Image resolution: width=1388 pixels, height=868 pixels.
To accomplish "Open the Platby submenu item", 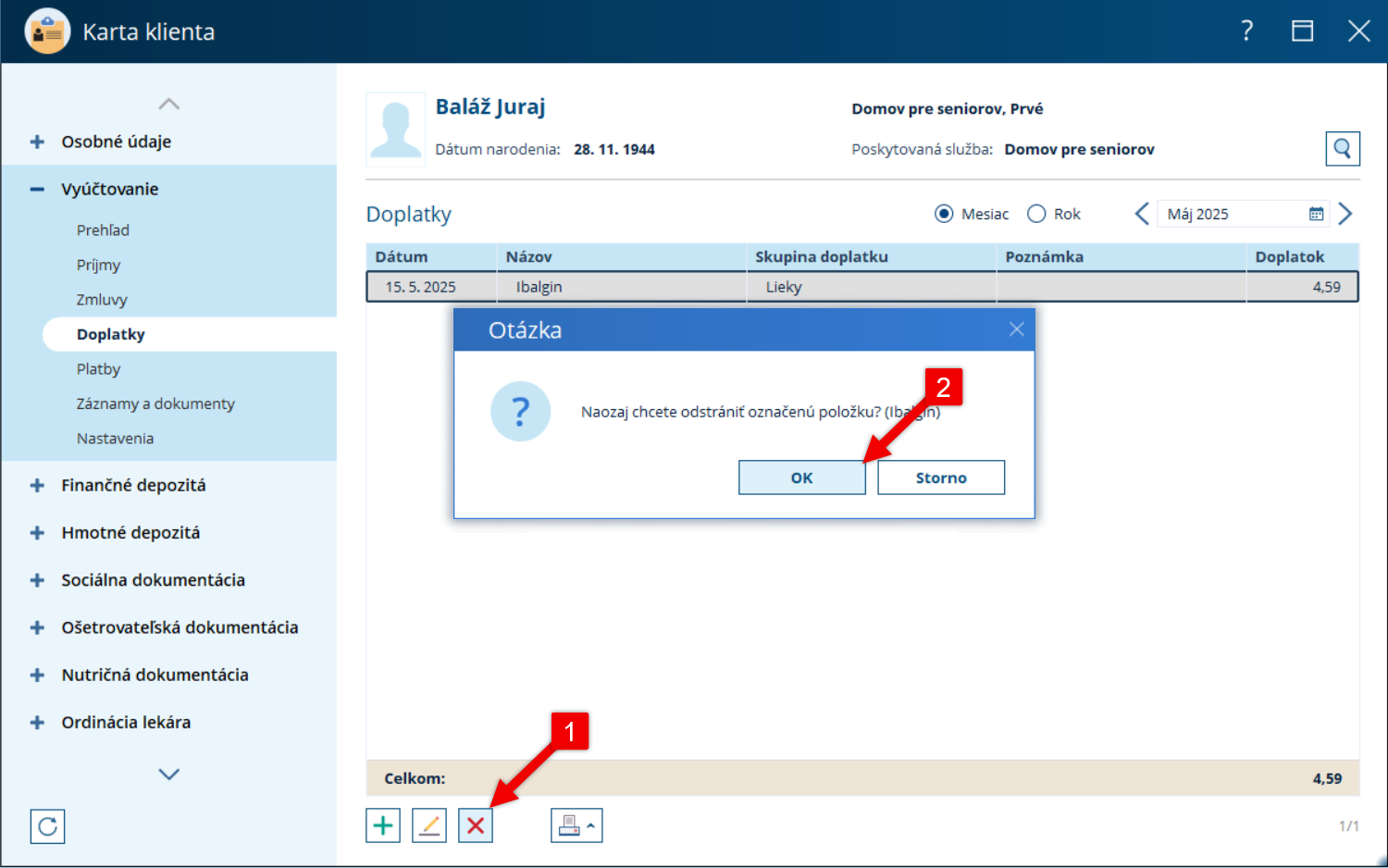I will [x=98, y=369].
